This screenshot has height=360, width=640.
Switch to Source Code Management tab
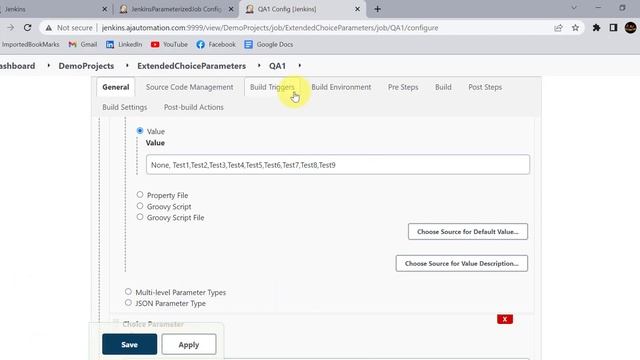point(189,87)
